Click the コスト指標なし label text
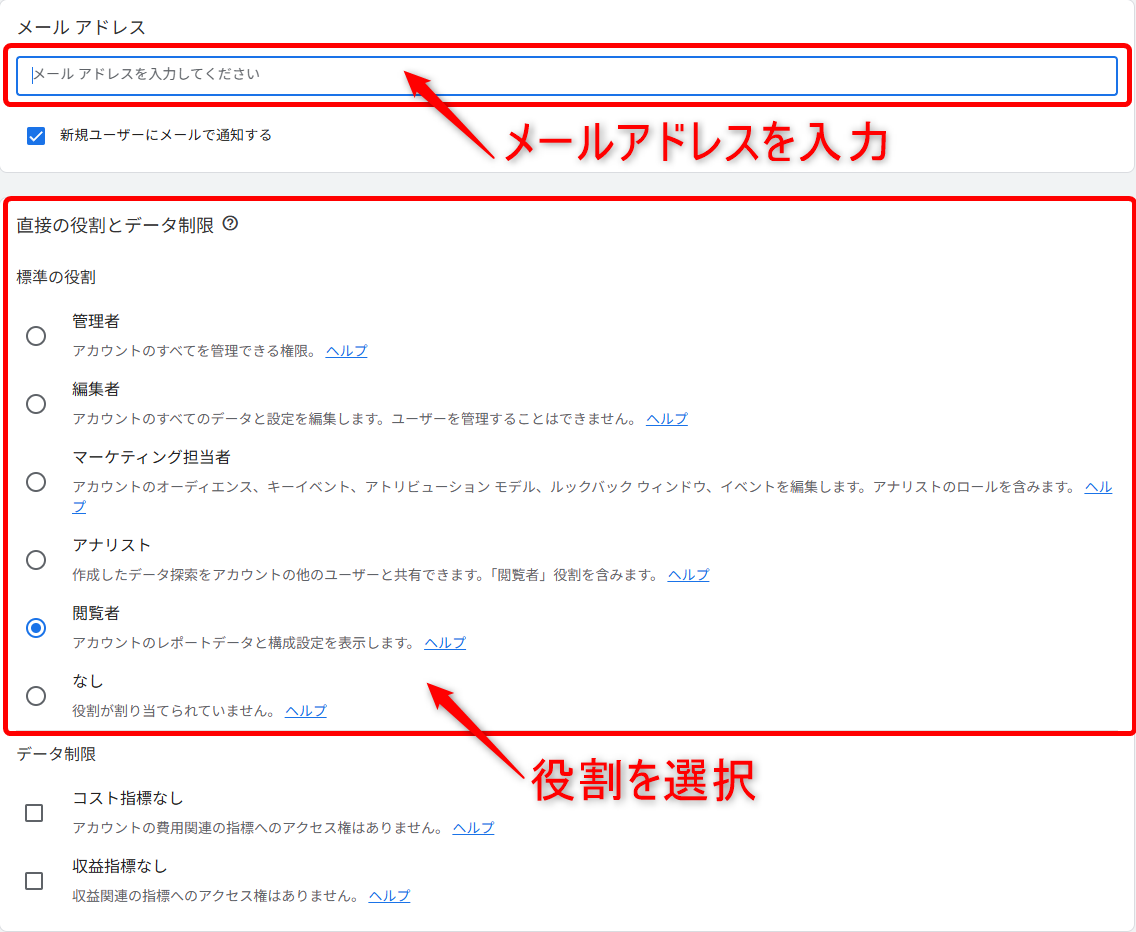 point(128,798)
